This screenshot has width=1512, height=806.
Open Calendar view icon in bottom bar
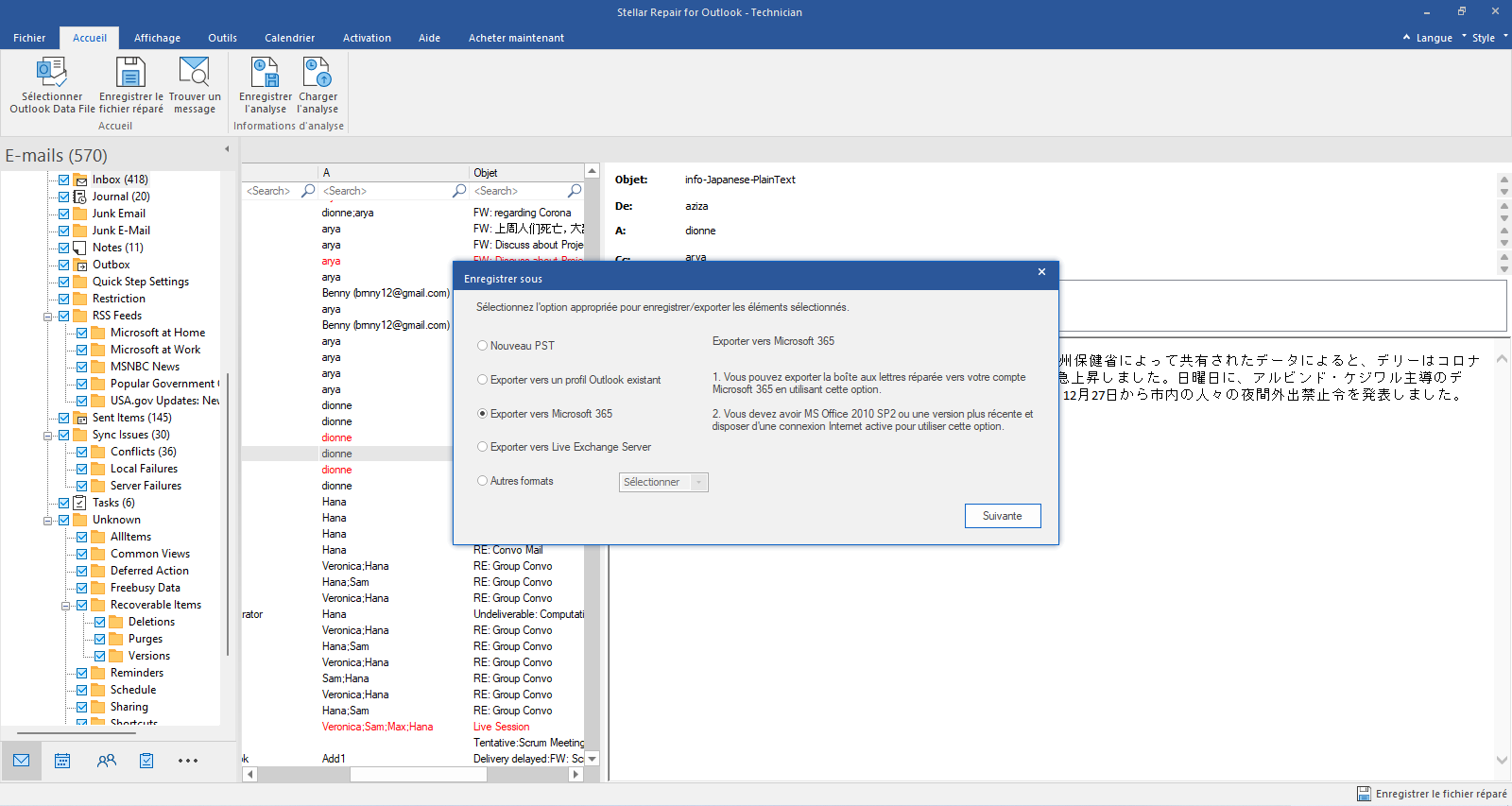point(62,761)
